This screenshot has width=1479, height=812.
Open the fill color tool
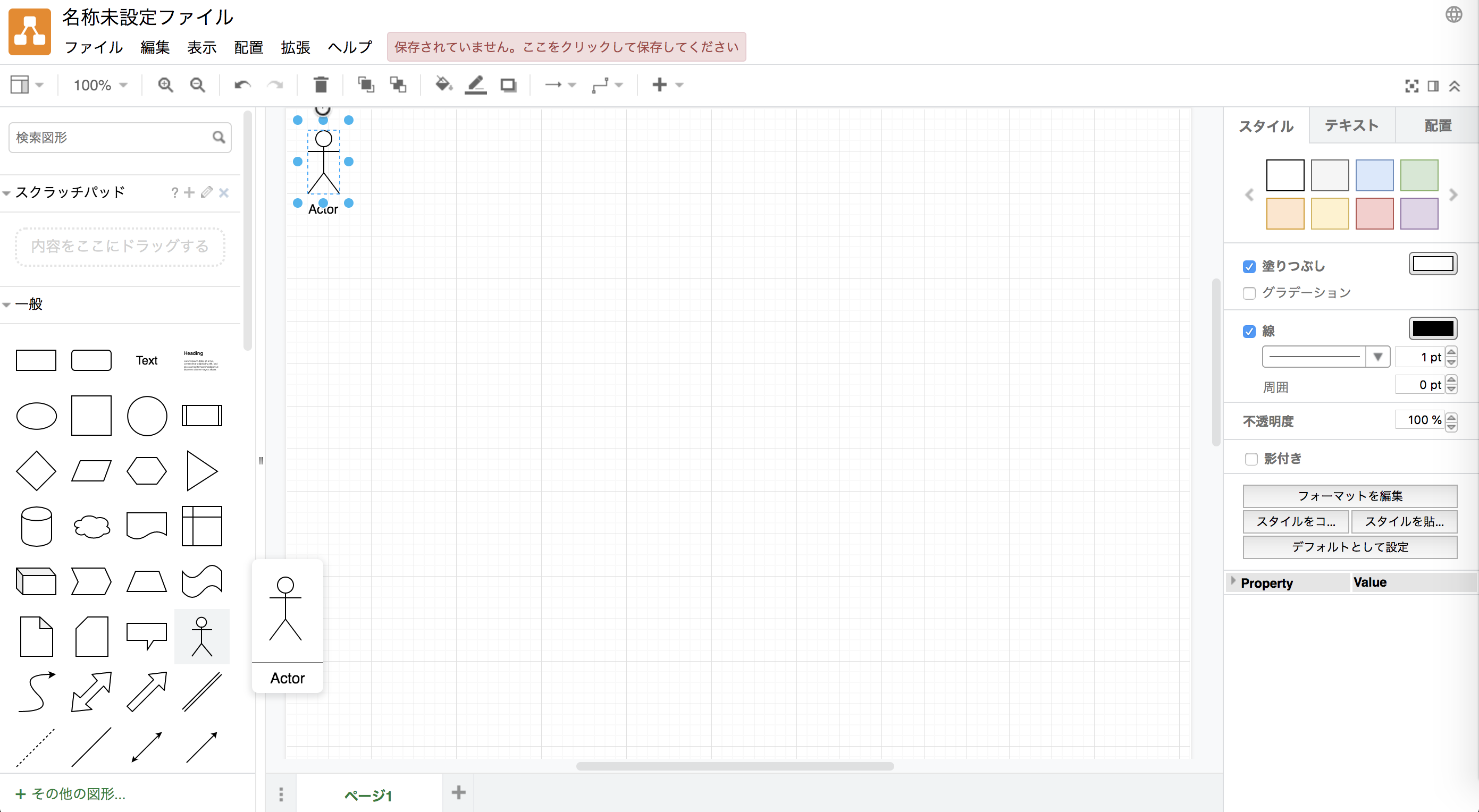(443, 84)
